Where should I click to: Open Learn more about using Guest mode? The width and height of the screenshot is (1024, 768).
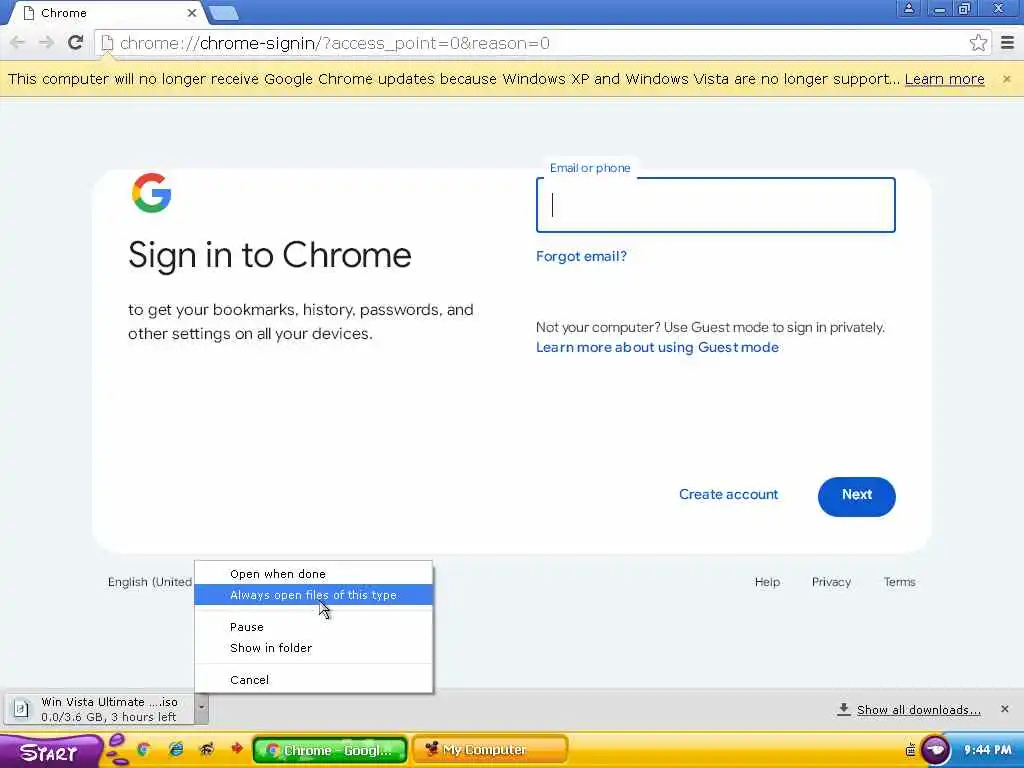pyautogui.click(x=657, y=347)
